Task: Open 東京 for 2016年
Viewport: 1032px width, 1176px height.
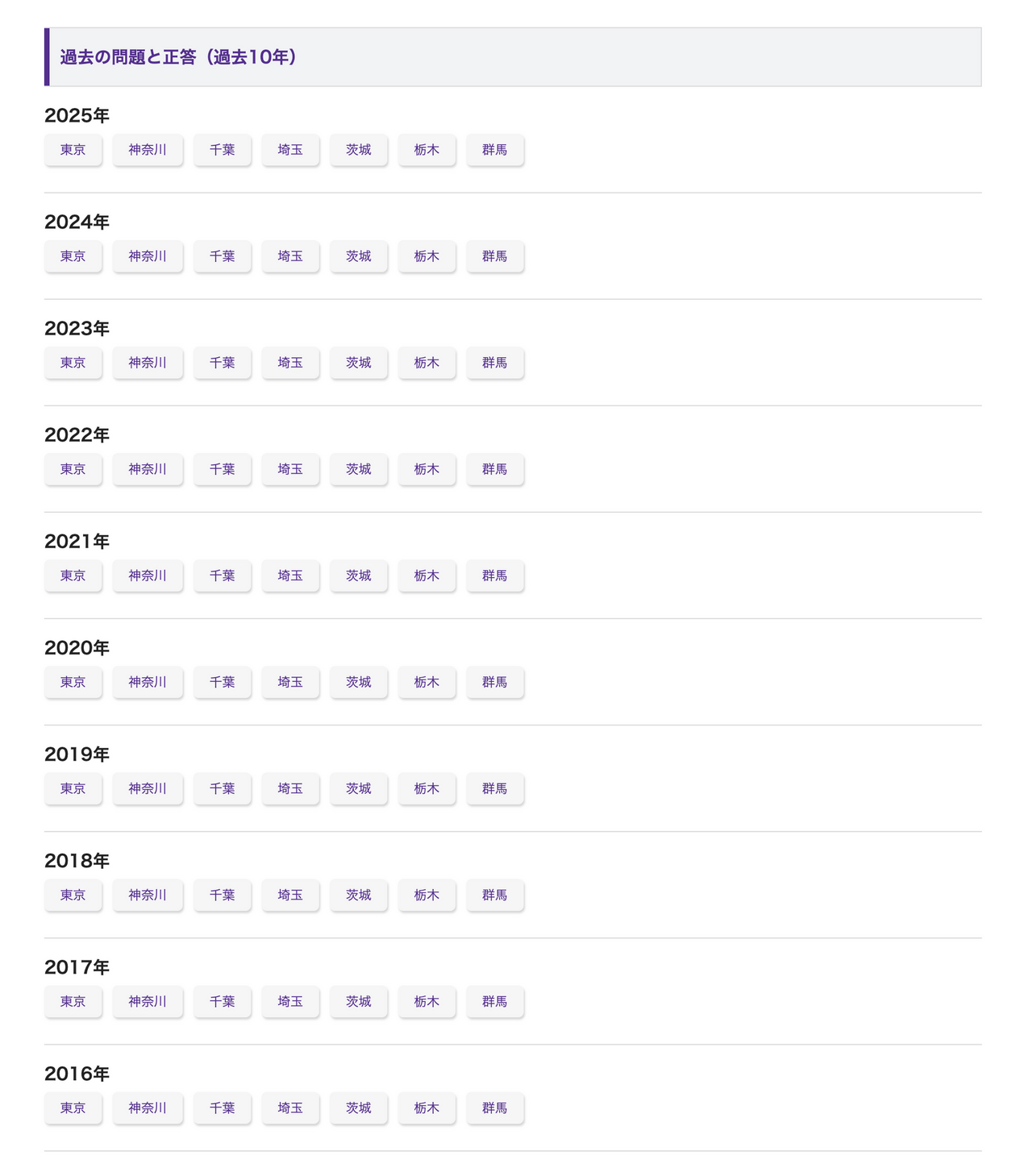Action: click(x=73, y=1107)
